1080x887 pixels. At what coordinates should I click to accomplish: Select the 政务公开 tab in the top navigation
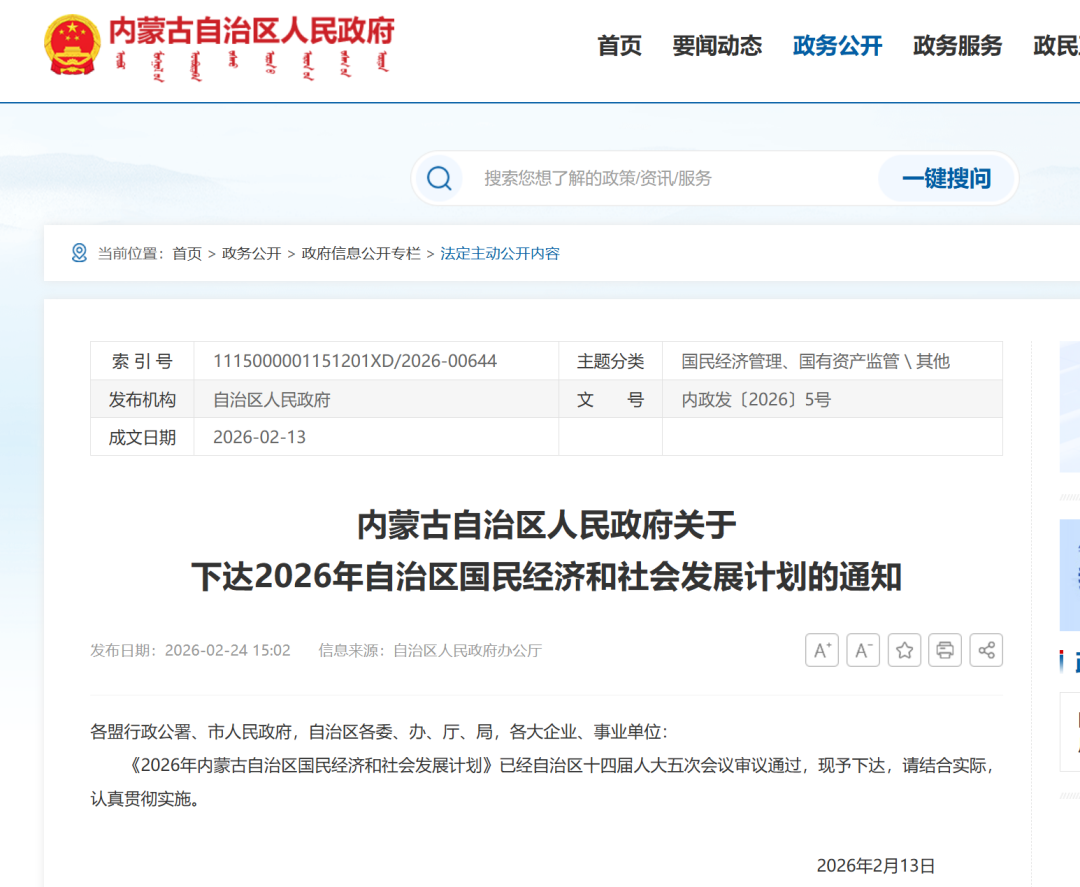(837, 46)
